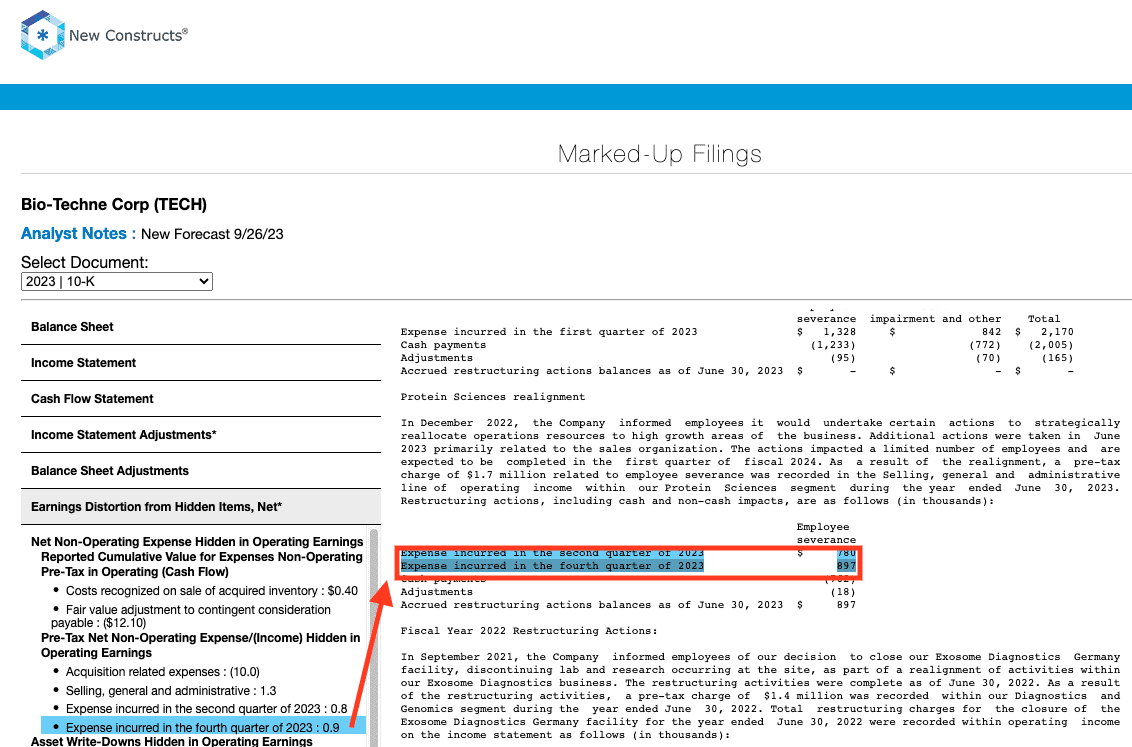This screenshot has width=1132, height=747.
Task: Click total value 2,170 in restructuring table
Action: tap(1057, 332)
